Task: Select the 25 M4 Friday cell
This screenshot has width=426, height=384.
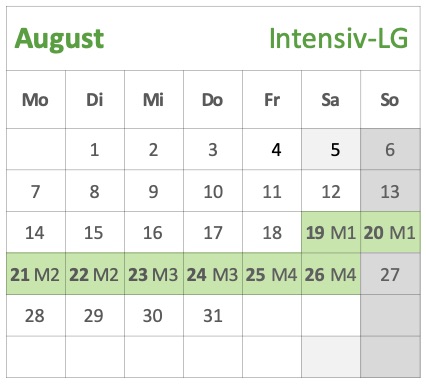Action: pos(272,274)
